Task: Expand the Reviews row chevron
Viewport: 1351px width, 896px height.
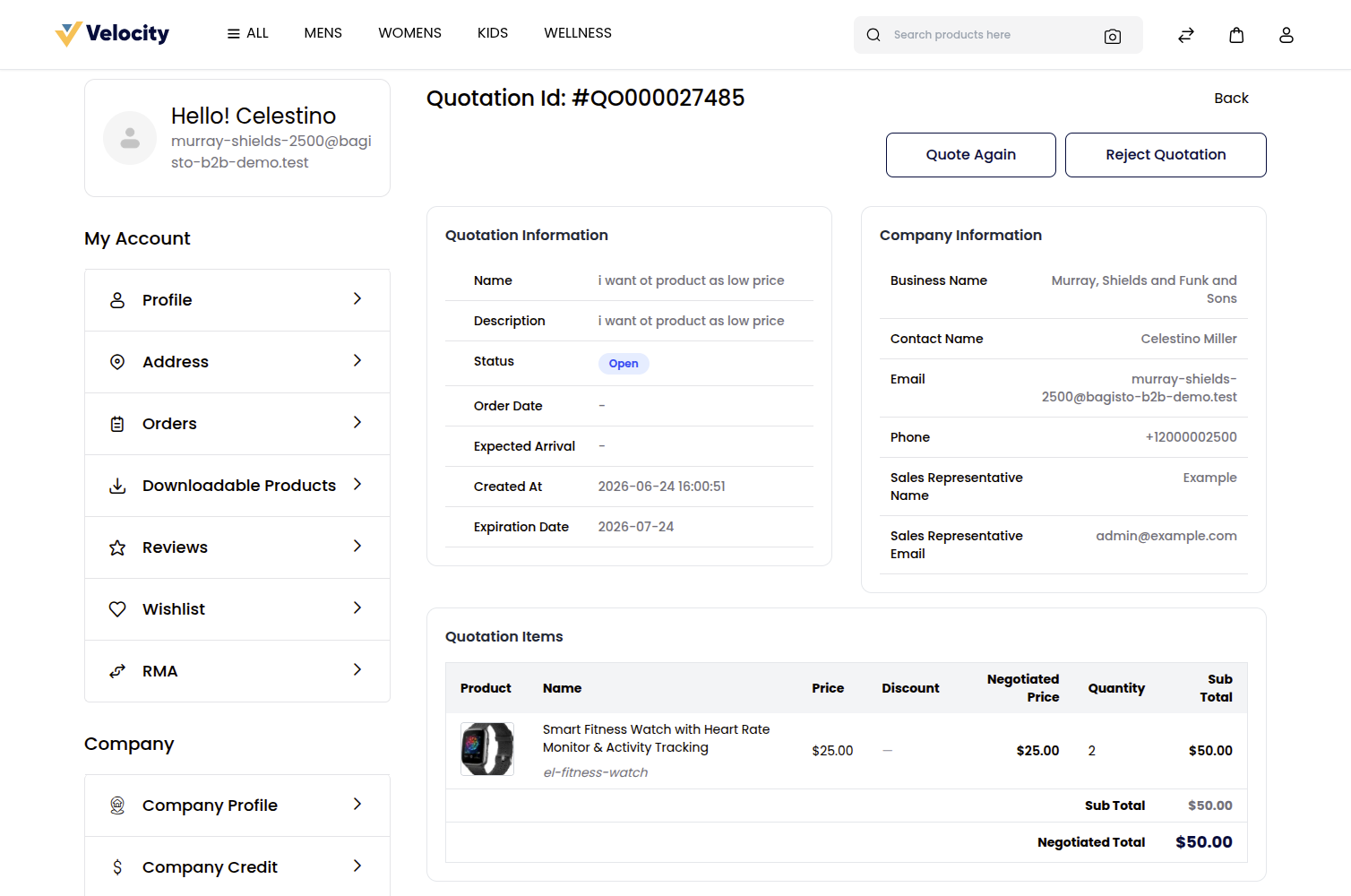Action: pos(357,546)
